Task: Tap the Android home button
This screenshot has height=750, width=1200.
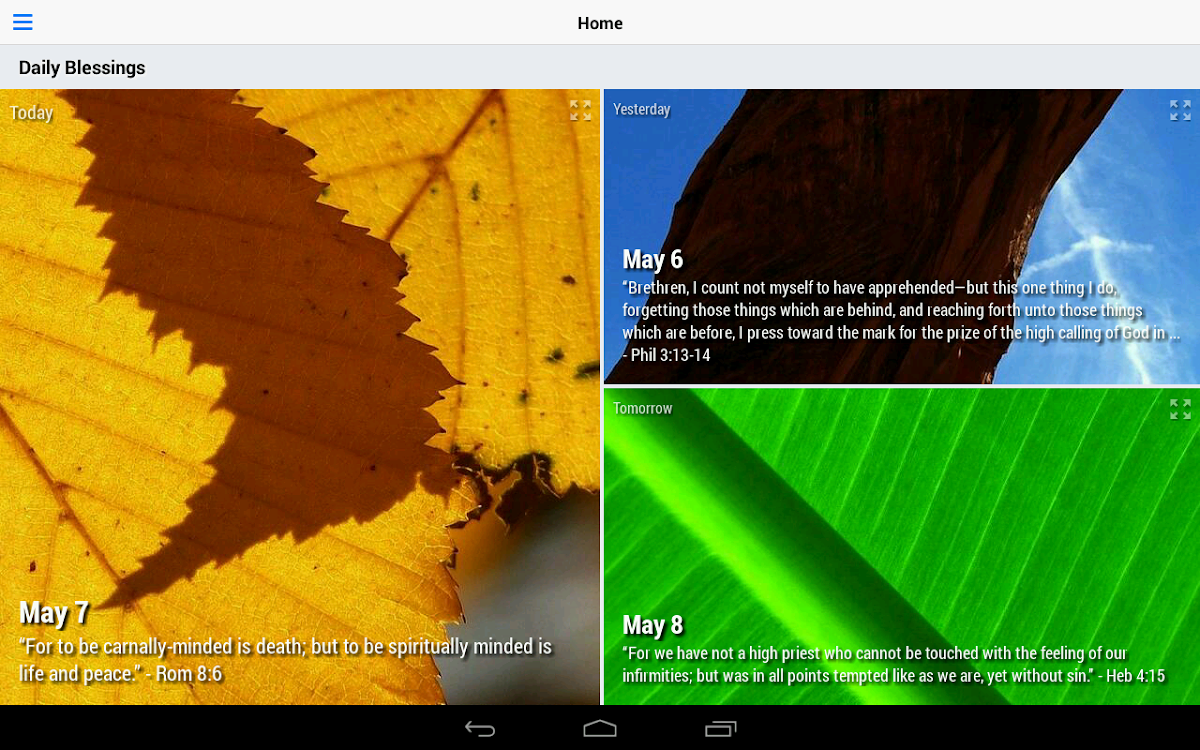Action: [600, 729]
